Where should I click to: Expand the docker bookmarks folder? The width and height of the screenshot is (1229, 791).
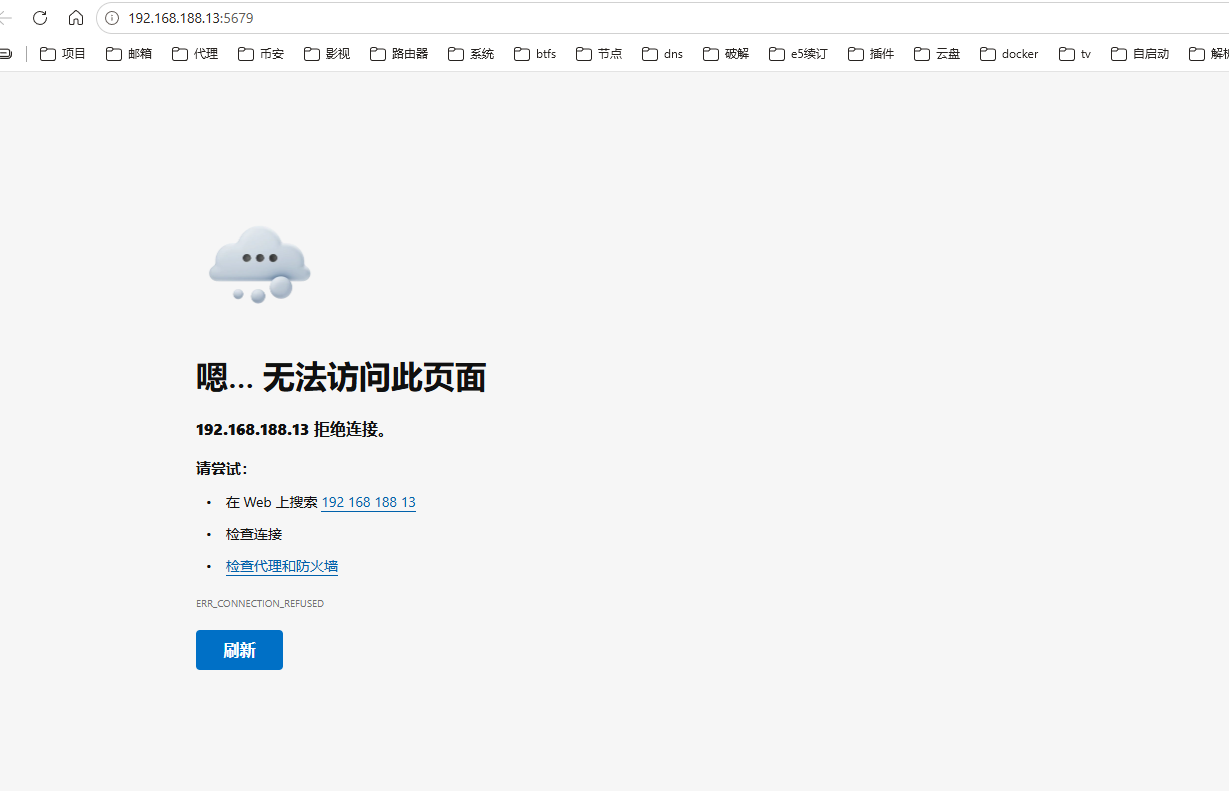pyautogui.click(x=1009, y=54)
